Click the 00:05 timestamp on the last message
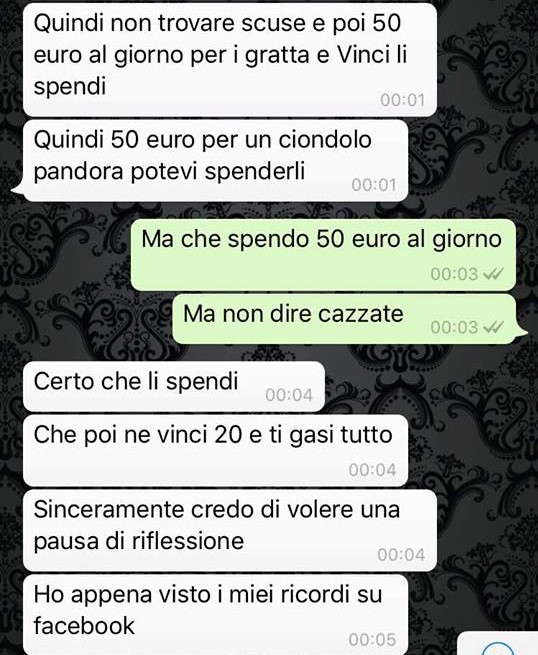The height and width of the screenshot is (655, 538). 372,639
